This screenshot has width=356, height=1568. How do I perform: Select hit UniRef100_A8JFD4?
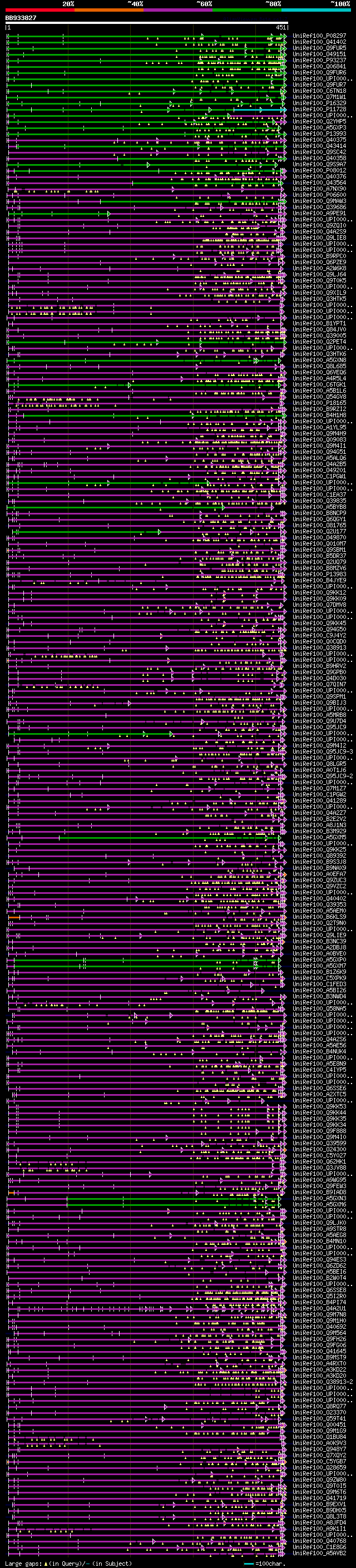(x=319, y=1522)
